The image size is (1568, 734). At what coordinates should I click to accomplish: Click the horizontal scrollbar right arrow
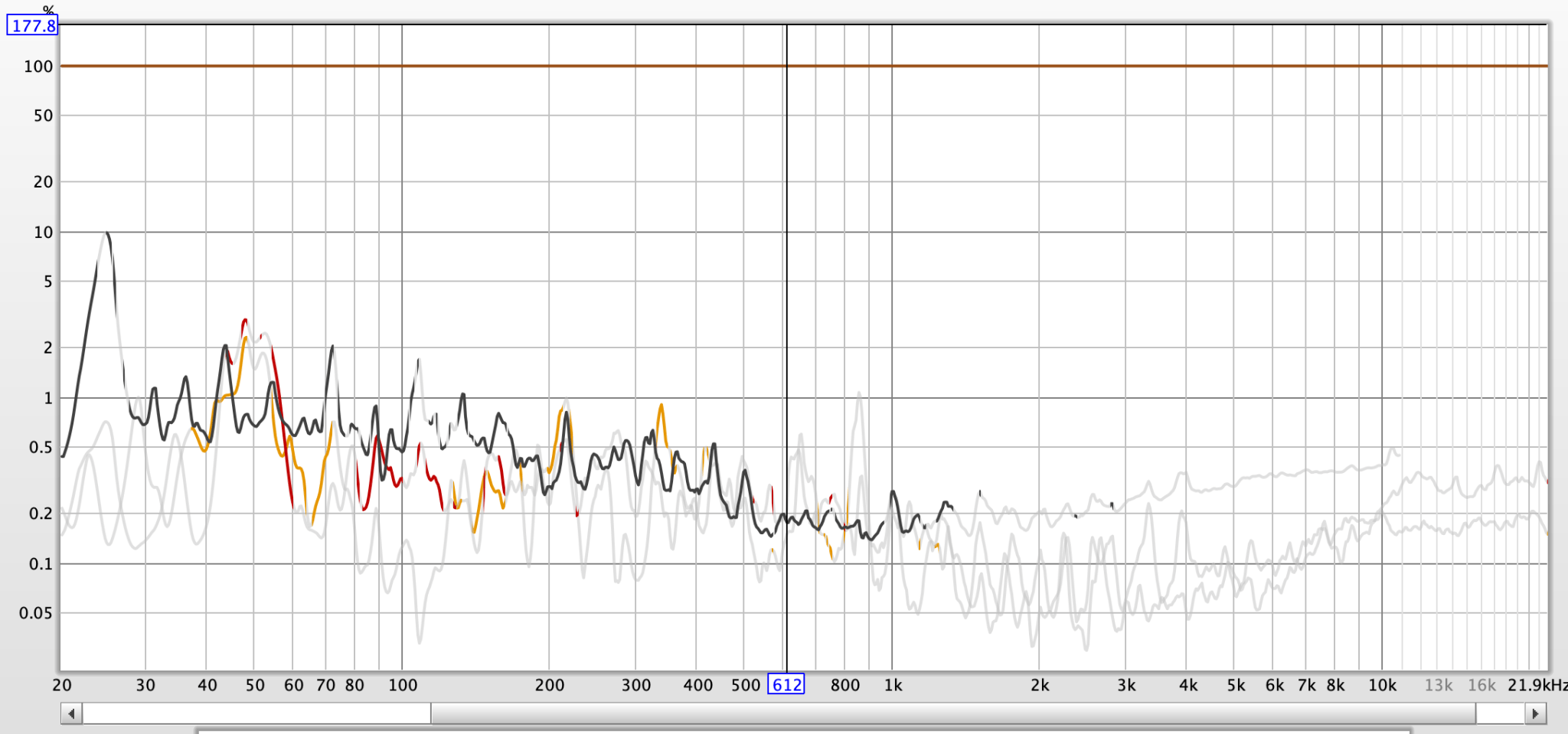[1535, 713]
